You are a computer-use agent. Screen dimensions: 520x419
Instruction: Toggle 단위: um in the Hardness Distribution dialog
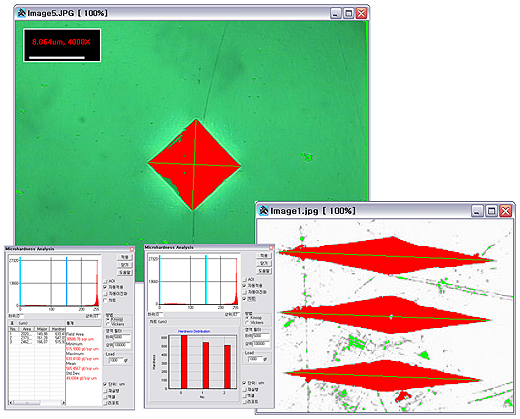coord(245,383)
